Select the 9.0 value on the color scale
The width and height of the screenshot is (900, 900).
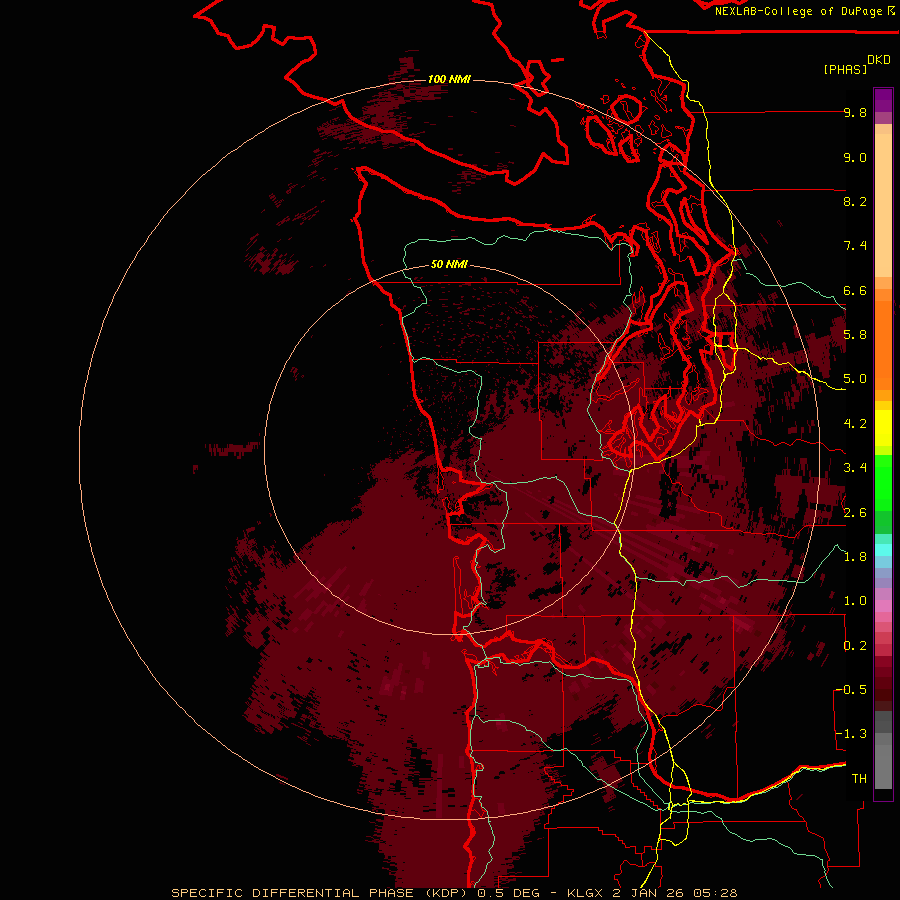(x=855, y=158)
